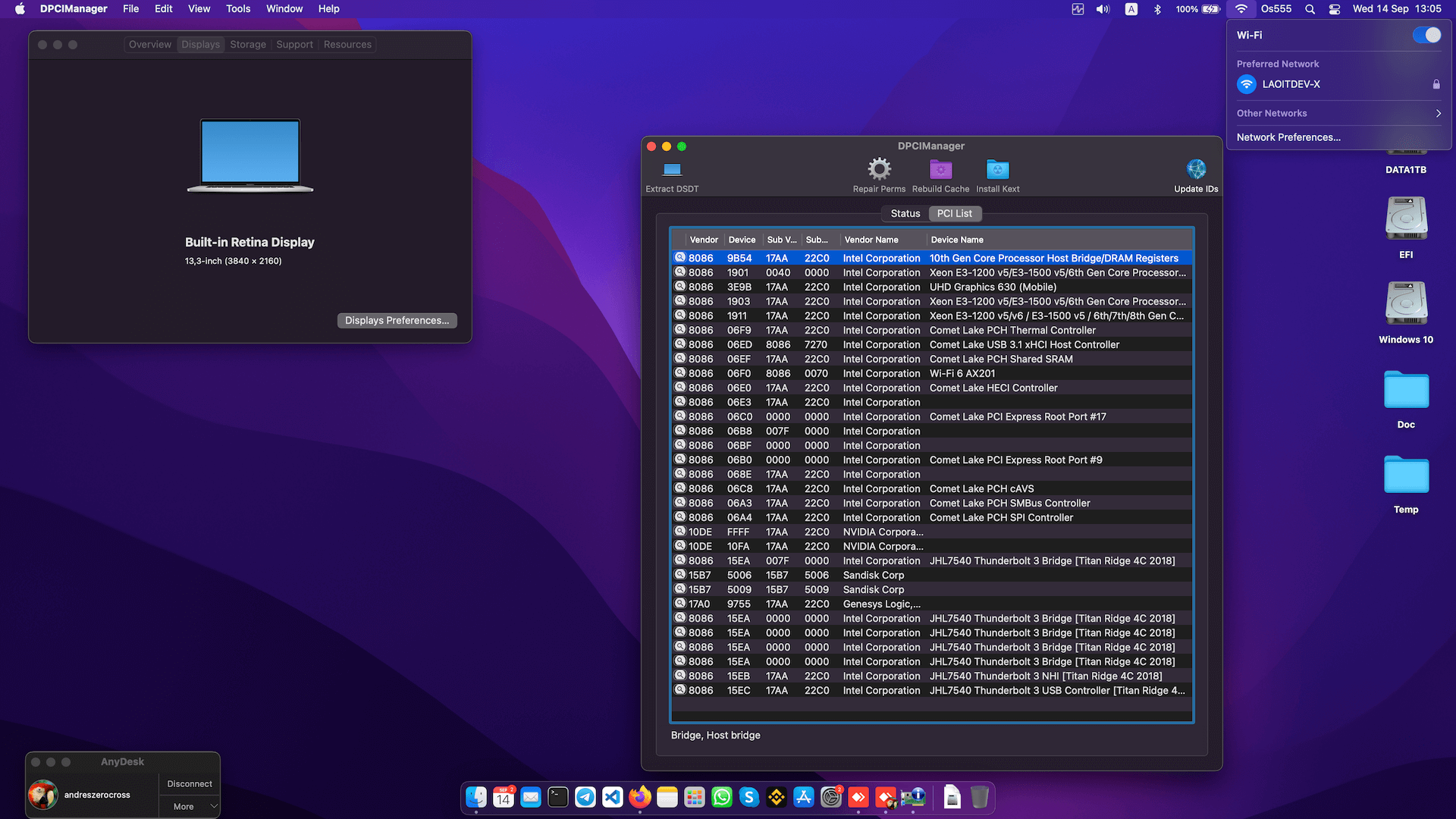The image size is (1456, 819).
Task: Launch Terminal from the Dock
Action: pyautogui.click(x=558, y=797)
